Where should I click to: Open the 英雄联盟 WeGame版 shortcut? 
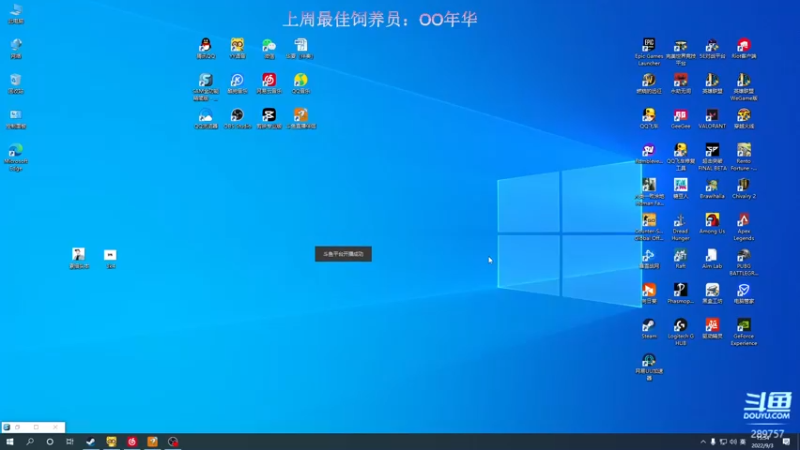tap(743, 87)
